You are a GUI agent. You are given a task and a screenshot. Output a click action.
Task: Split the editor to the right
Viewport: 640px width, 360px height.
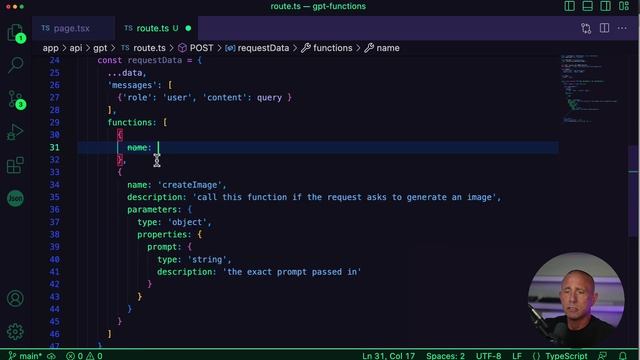(604, 28)
